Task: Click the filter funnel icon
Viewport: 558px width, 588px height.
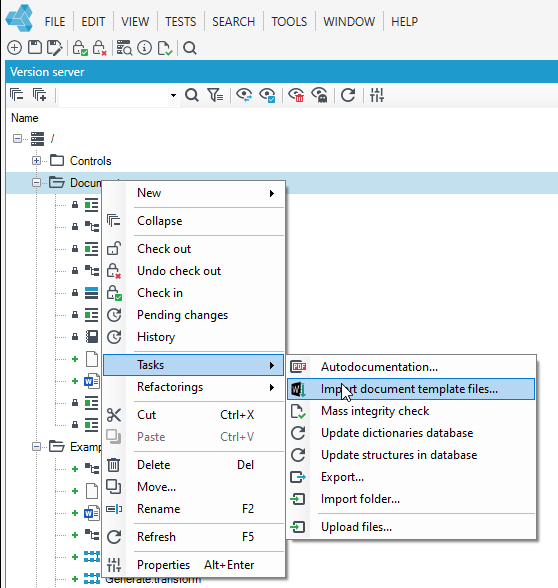Action: [215, 95]
